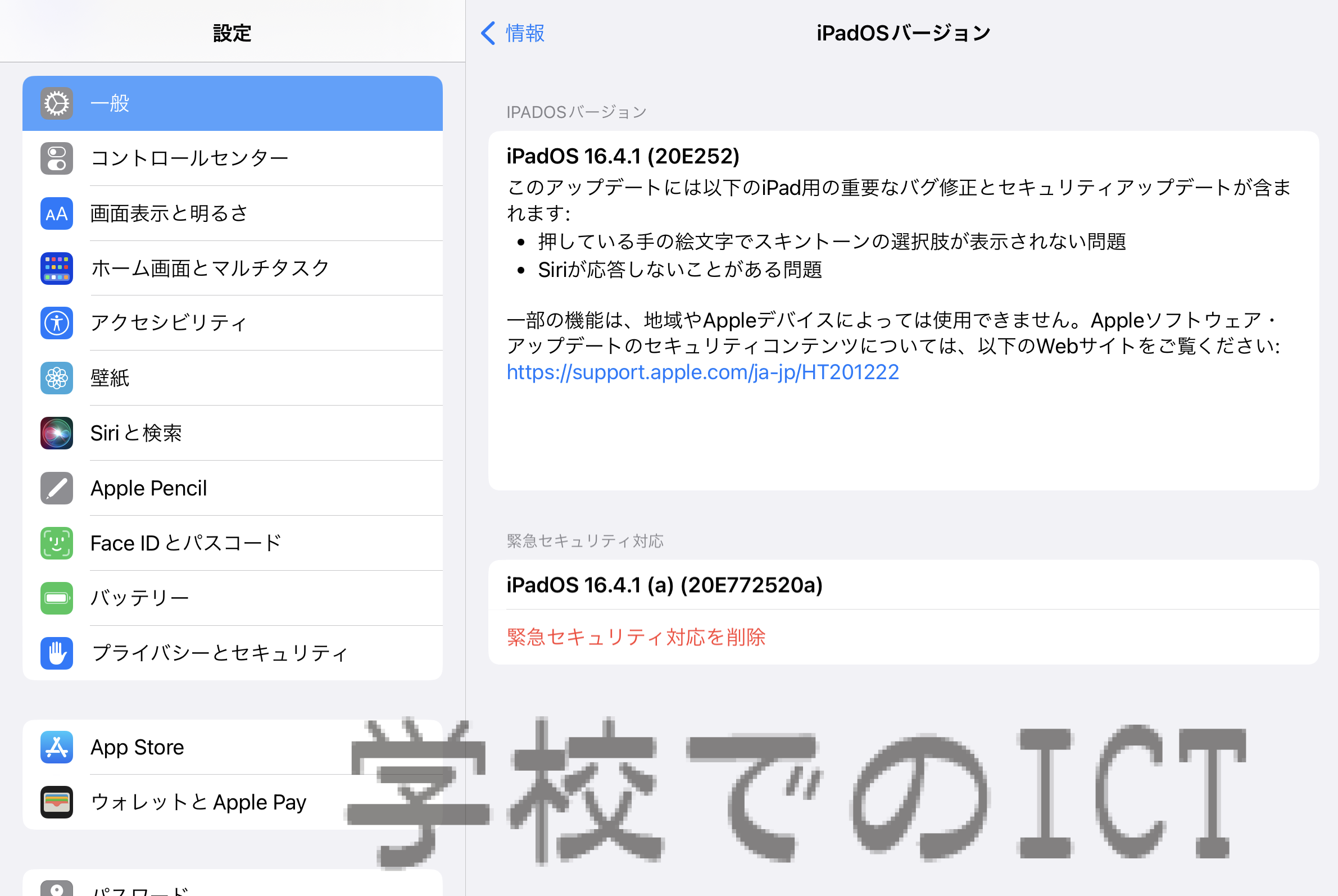Tap the Control Center (コントロールセンター) icon
Screen dimensions: 1338x896
pyautogui.click(x=57, y=158)
